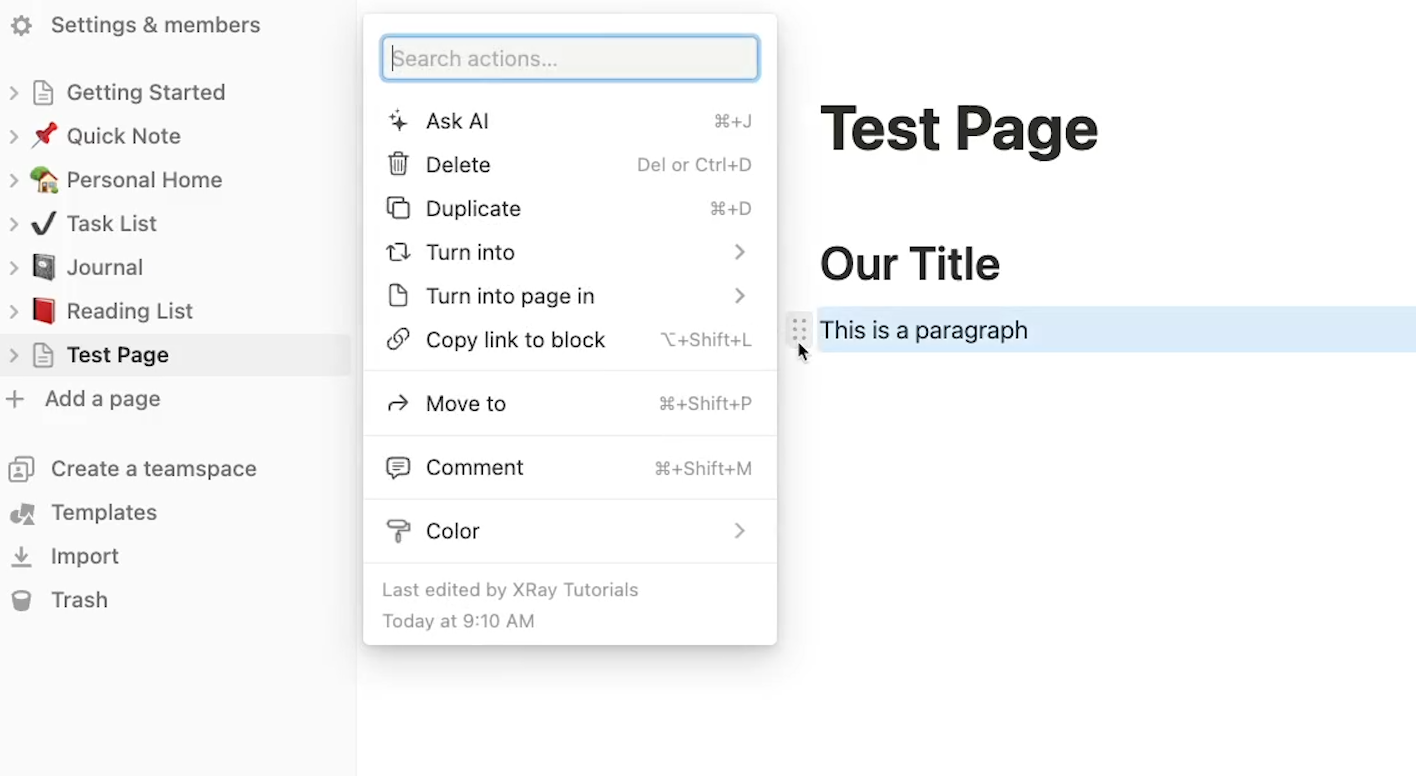Image resolution: width=1416 pixels, height=776 pixels.
Task: Click the Trash bin icon in sidebar
Action: coord(21,600)
